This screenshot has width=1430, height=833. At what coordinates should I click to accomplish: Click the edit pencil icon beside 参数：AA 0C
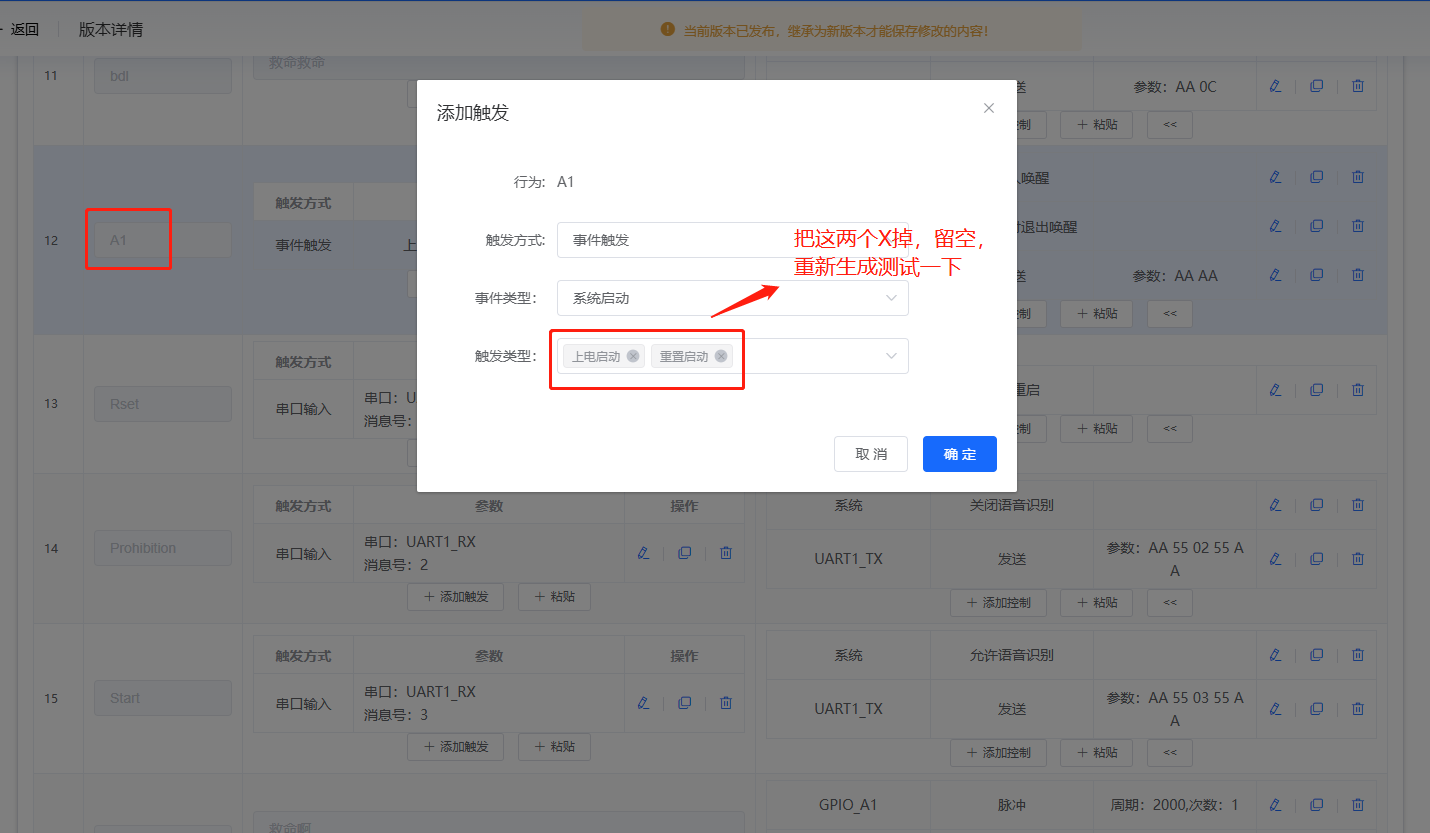point(1275,85)
